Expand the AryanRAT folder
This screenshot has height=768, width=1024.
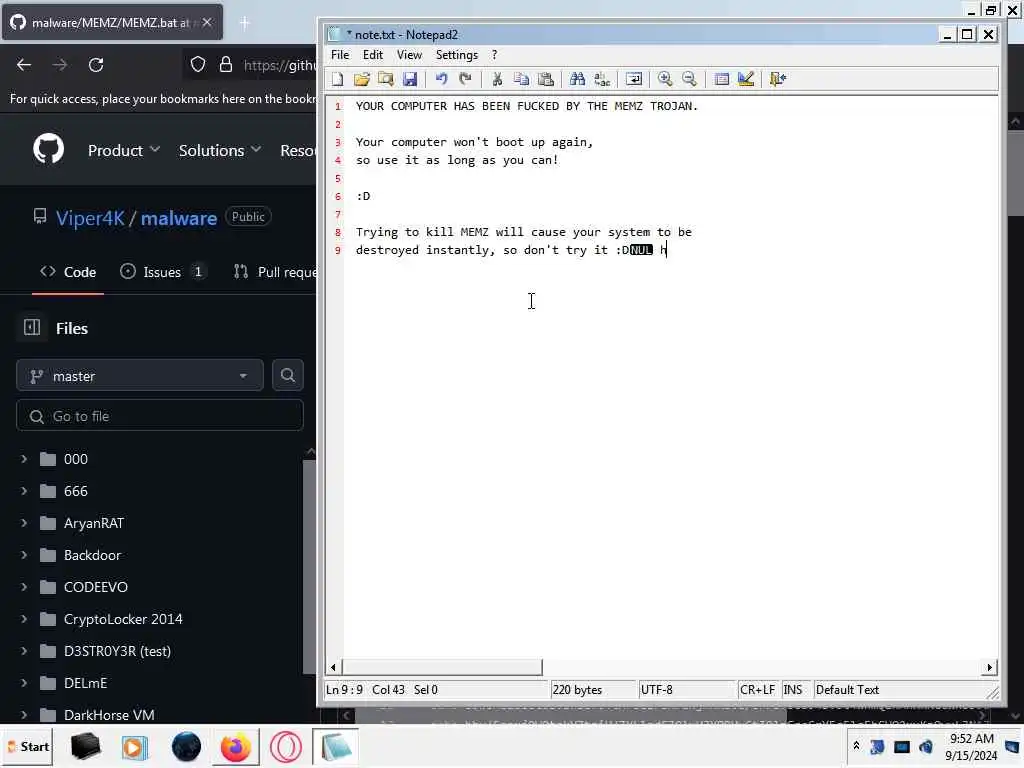[24, 523]
